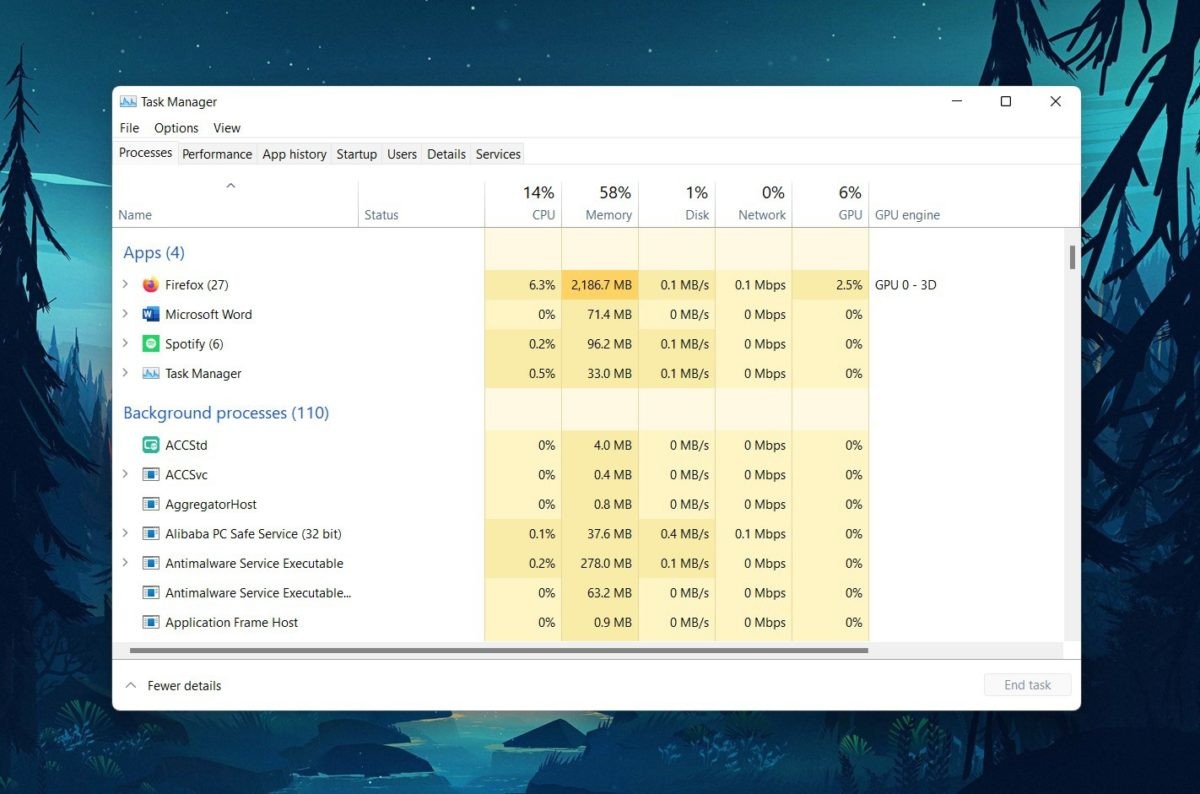Open the Options menu

(x=176, y=128)
